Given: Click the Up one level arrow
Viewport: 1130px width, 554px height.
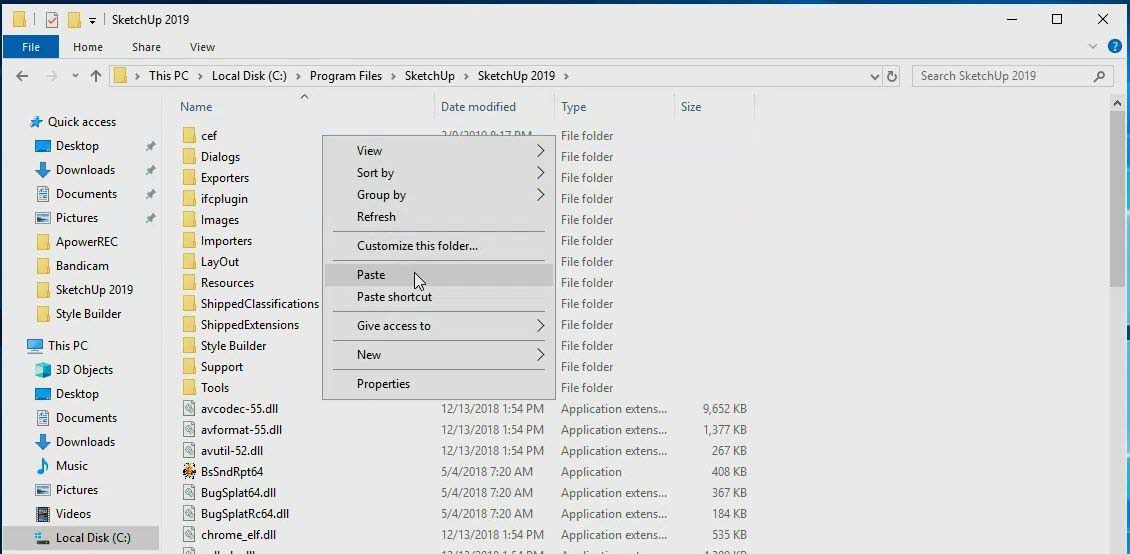Looking at the screenshot, I should tap(96, 76).
